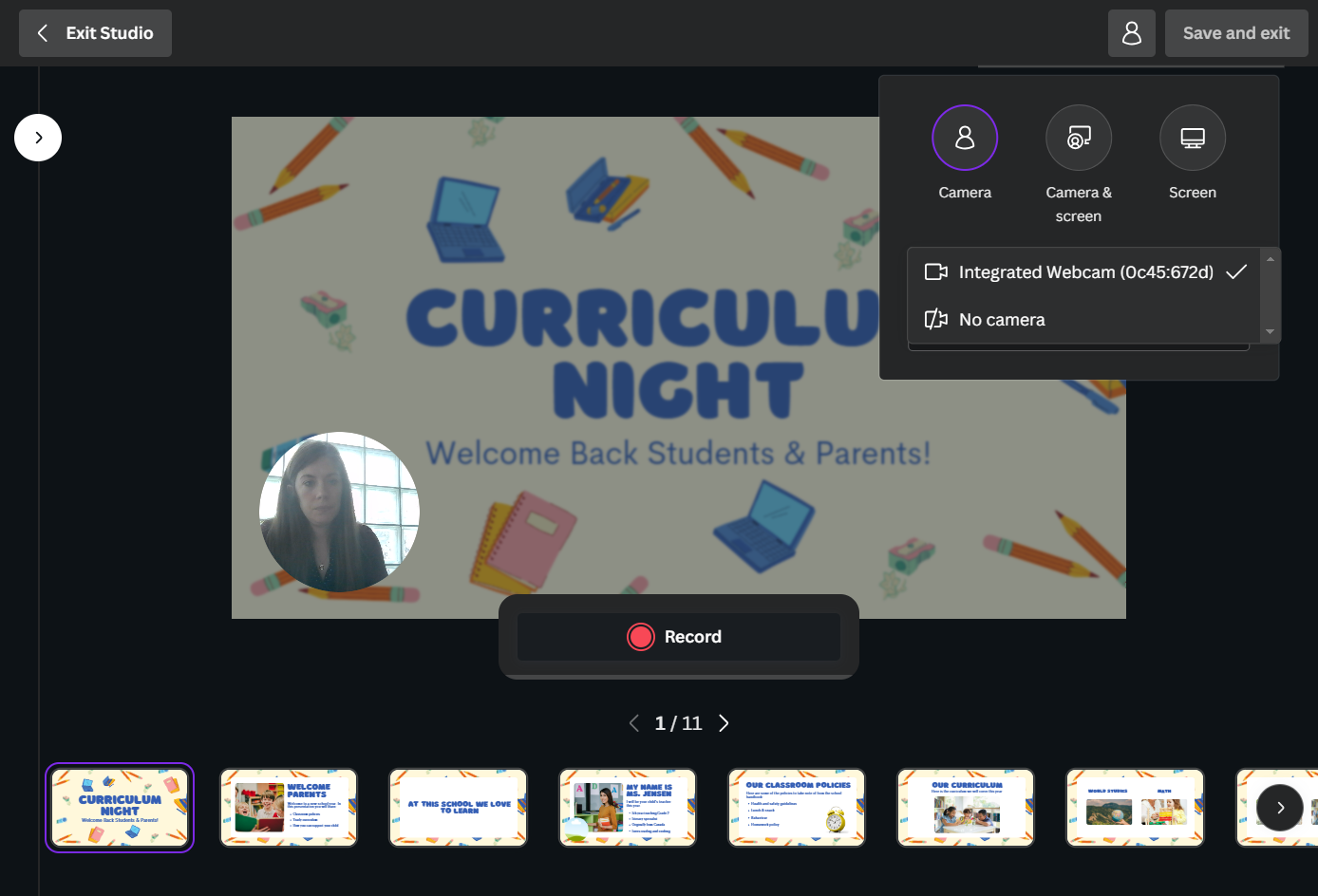Click the Camera label text

(x=965, y=193)
